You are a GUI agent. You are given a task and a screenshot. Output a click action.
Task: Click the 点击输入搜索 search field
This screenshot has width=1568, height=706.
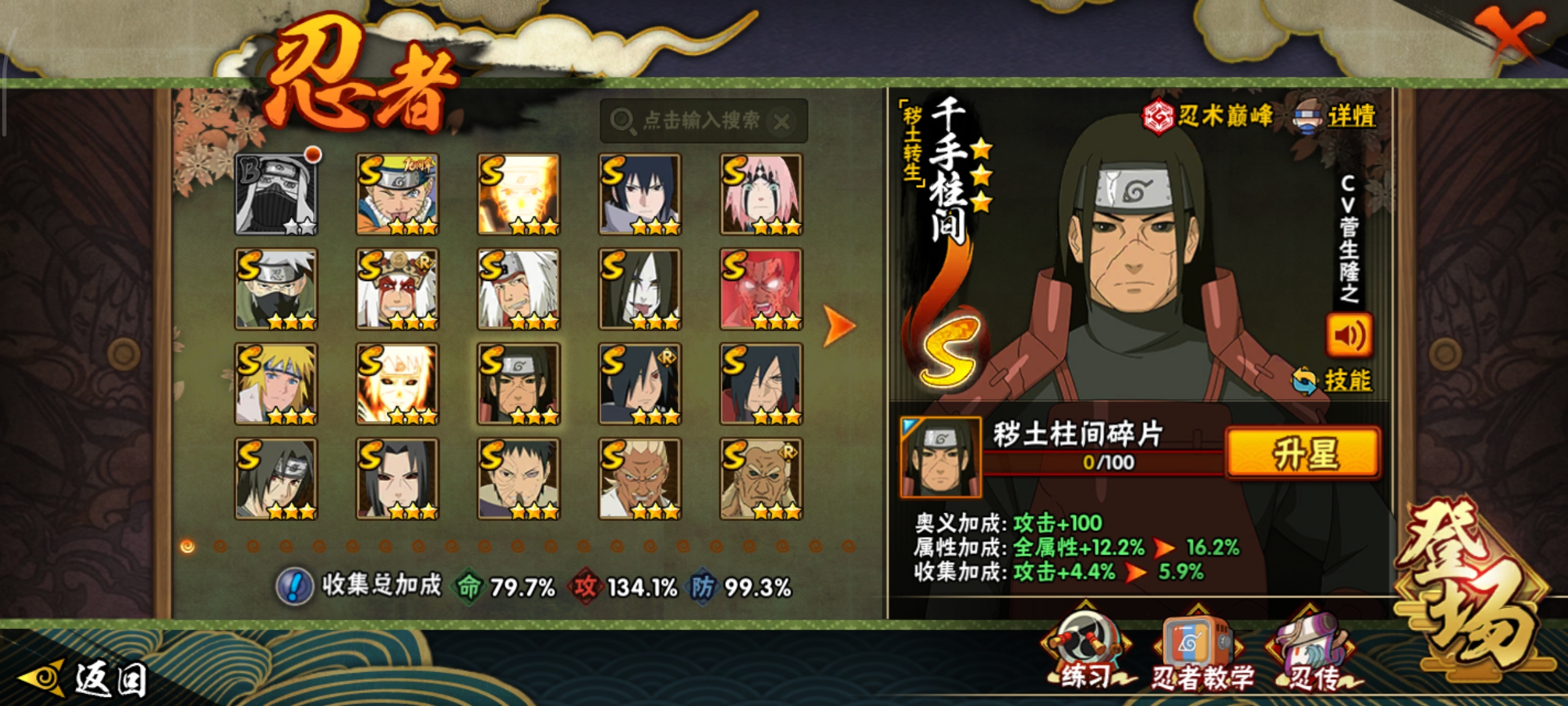(x=704, y=121)
